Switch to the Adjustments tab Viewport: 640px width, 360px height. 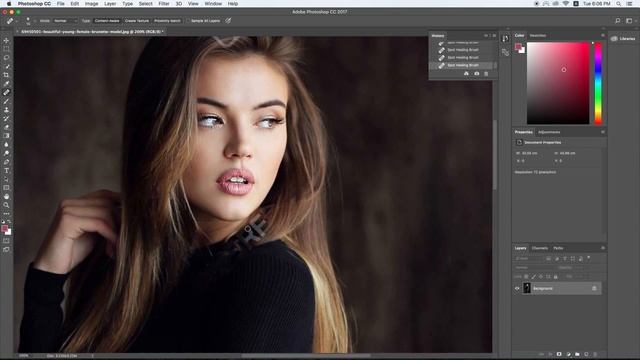pyautogui.click(x=549, y=132)
